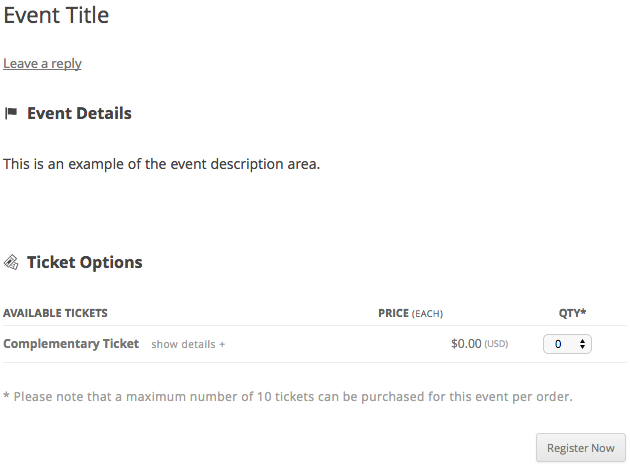Click the Available Tickets column header

click(x=55, y=313)
